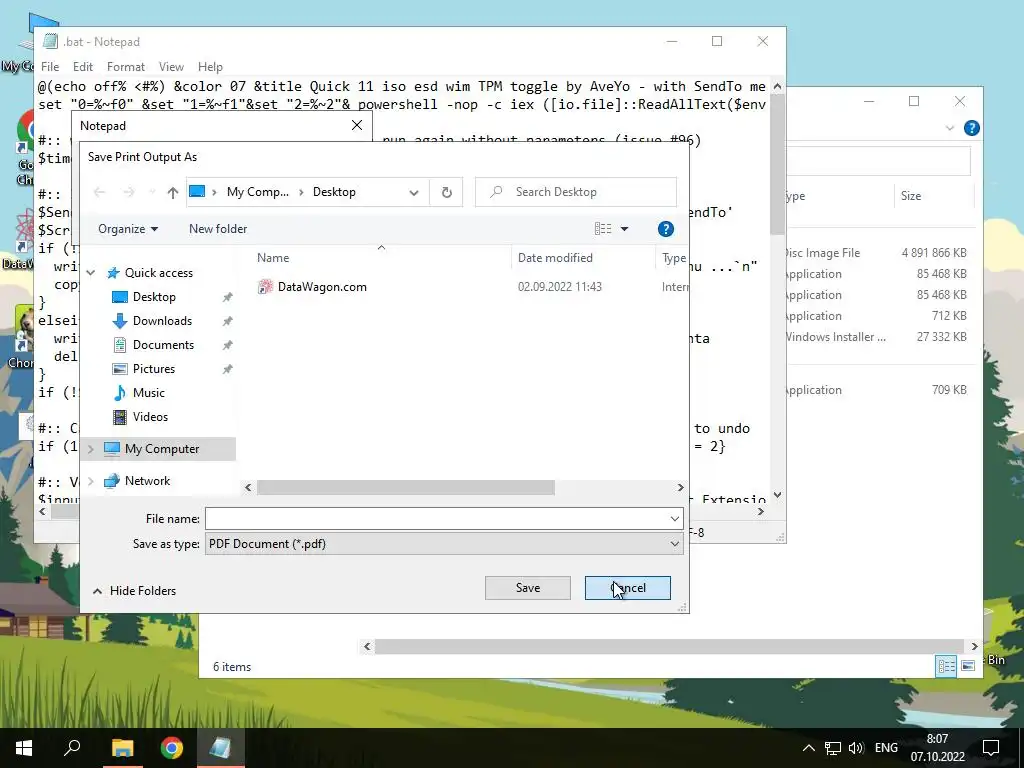This screenshot has height=768, width=1024.
Task: Click the Back arrow in the save dialog
Action: (x=99, y=192)
